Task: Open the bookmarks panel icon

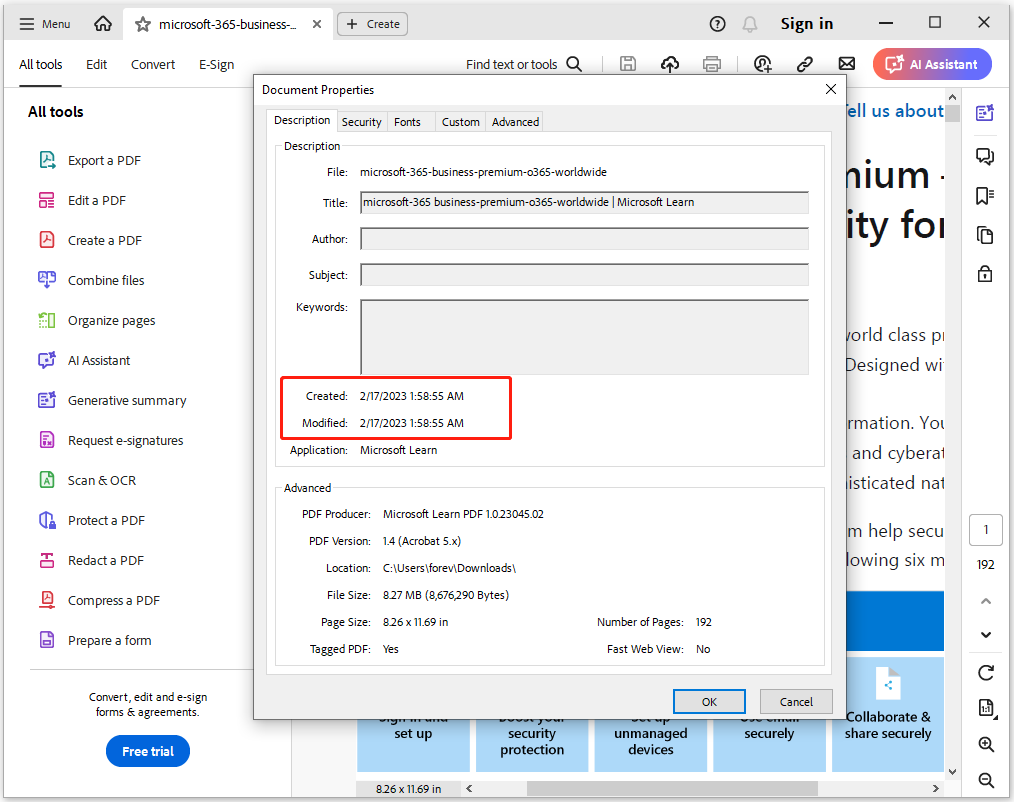Action: 985,195
